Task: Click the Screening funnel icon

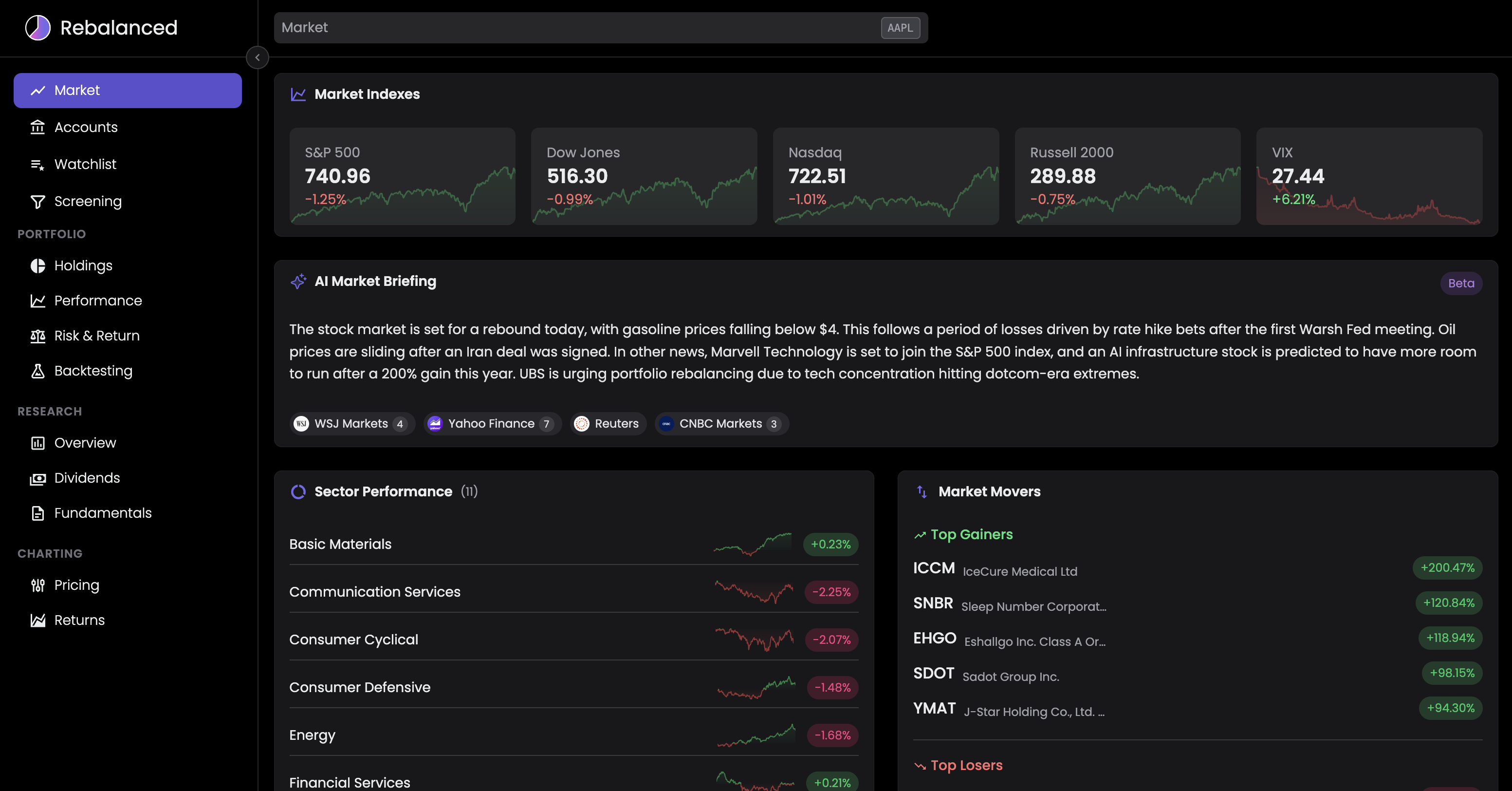Action: (x=37, y=202)
